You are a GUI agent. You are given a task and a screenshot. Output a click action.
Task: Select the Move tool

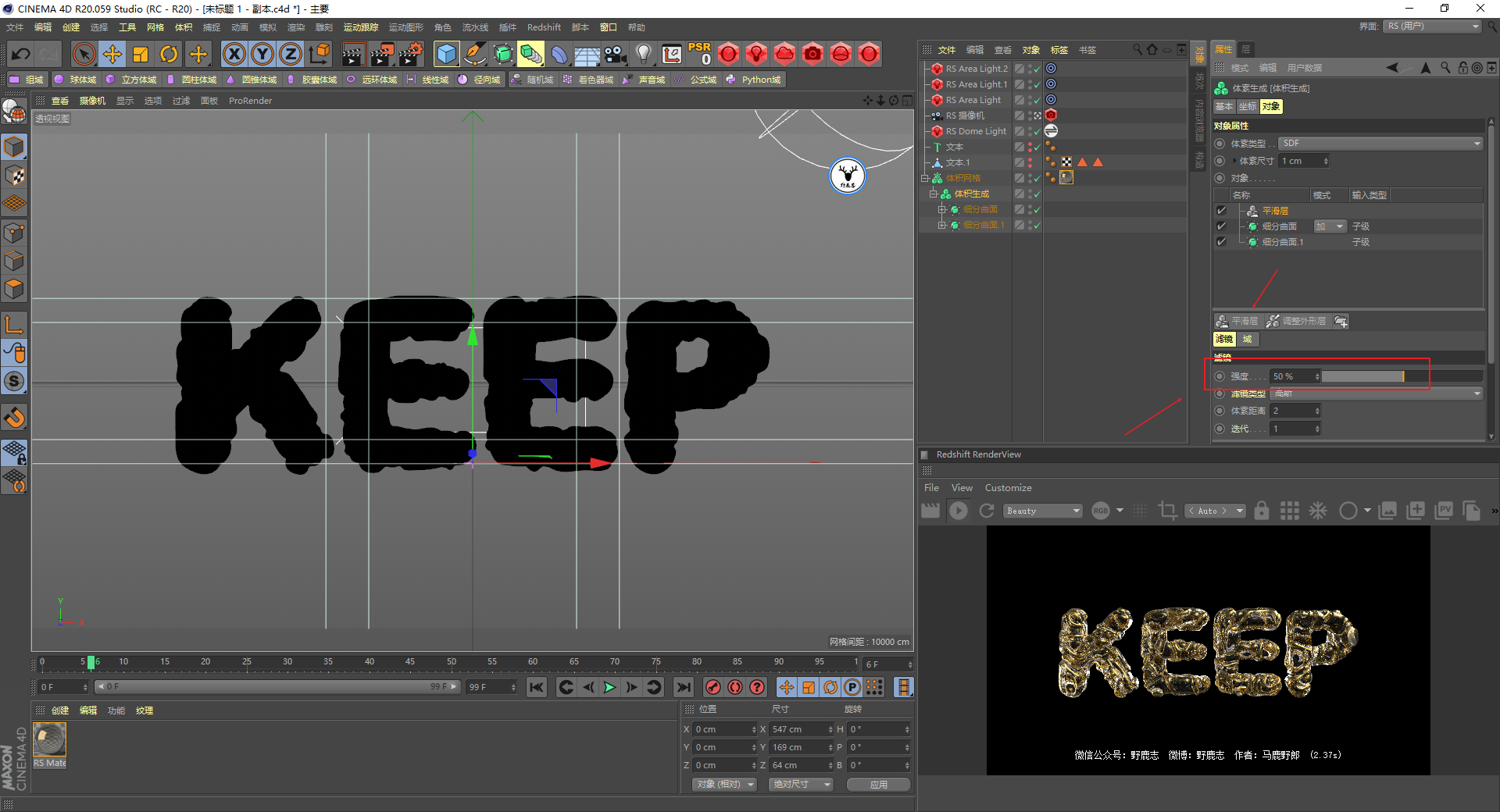click(x=112, y=54)
